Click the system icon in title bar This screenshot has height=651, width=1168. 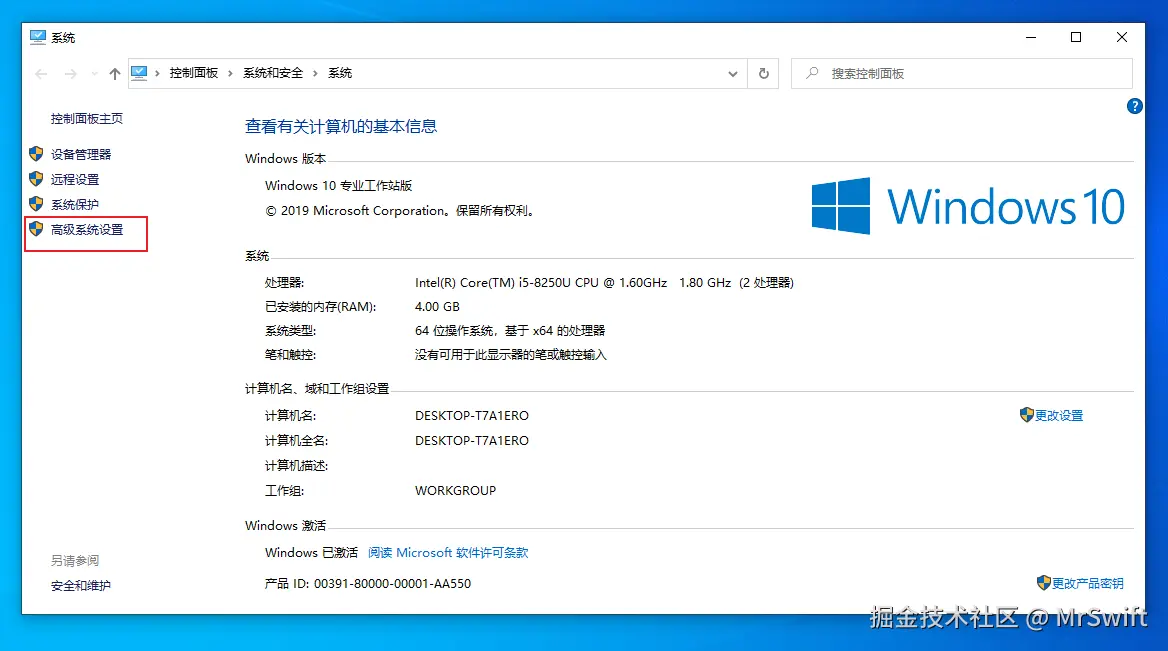tap(38, 37)
